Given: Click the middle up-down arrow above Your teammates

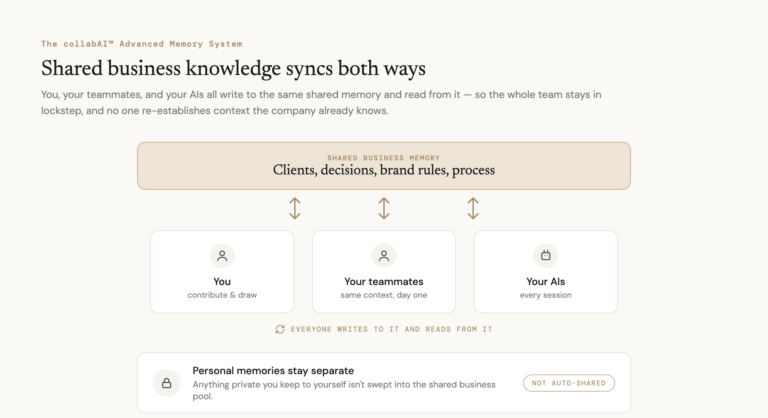Looking at the screenshot, I should point(384,208).
